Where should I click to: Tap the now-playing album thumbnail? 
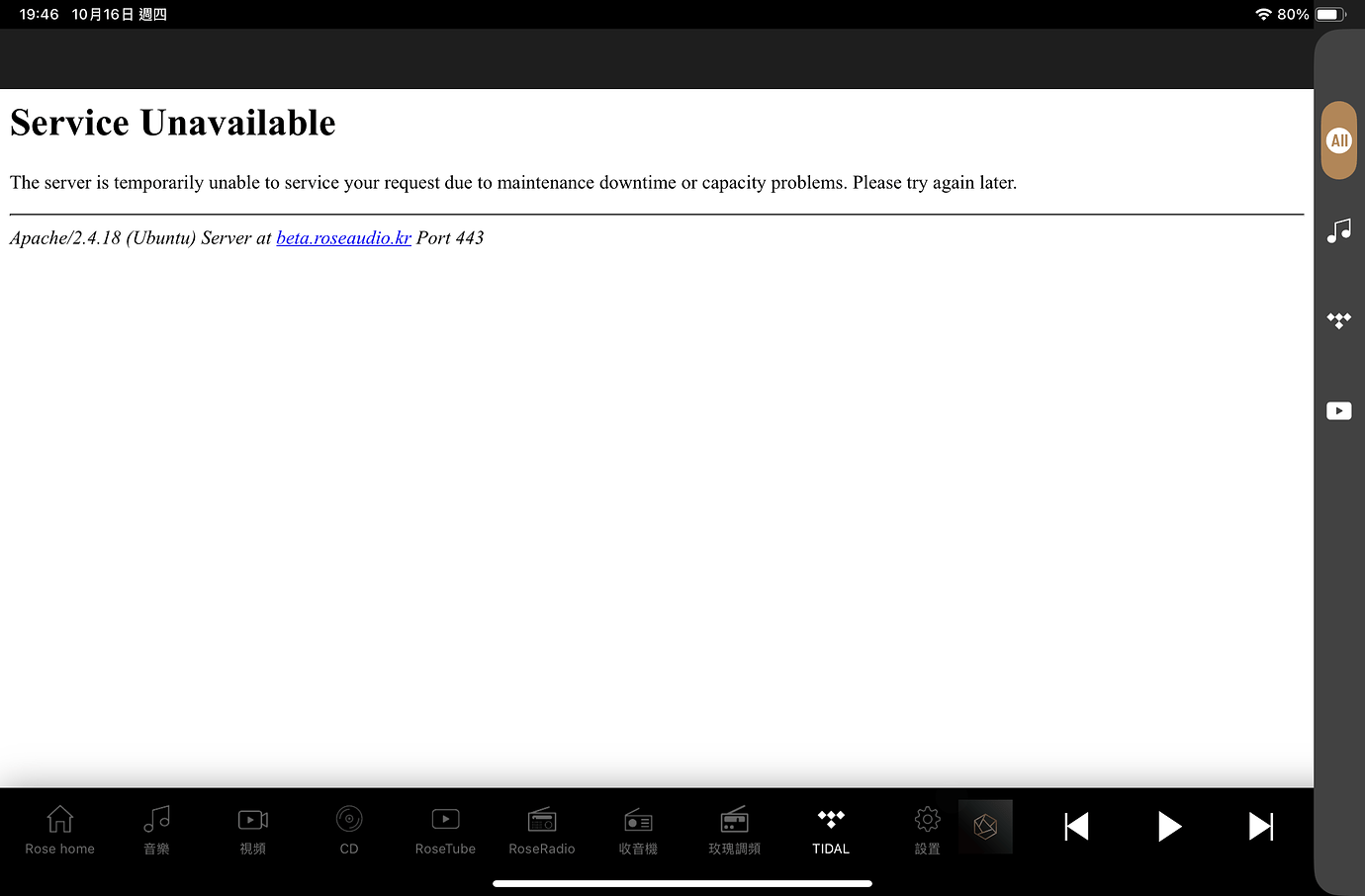[x=985, y=827]
